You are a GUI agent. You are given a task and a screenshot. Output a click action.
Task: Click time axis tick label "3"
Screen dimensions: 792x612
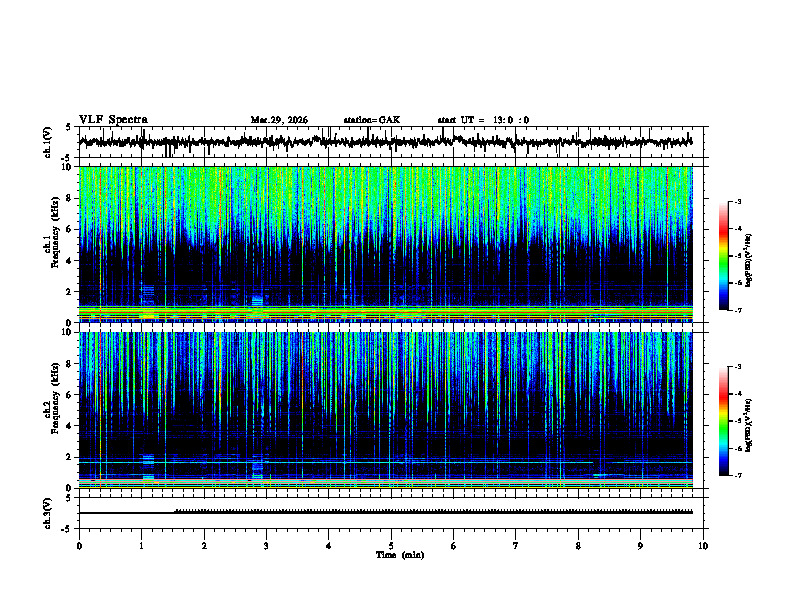pyautogui.click(x=266, y=546)
